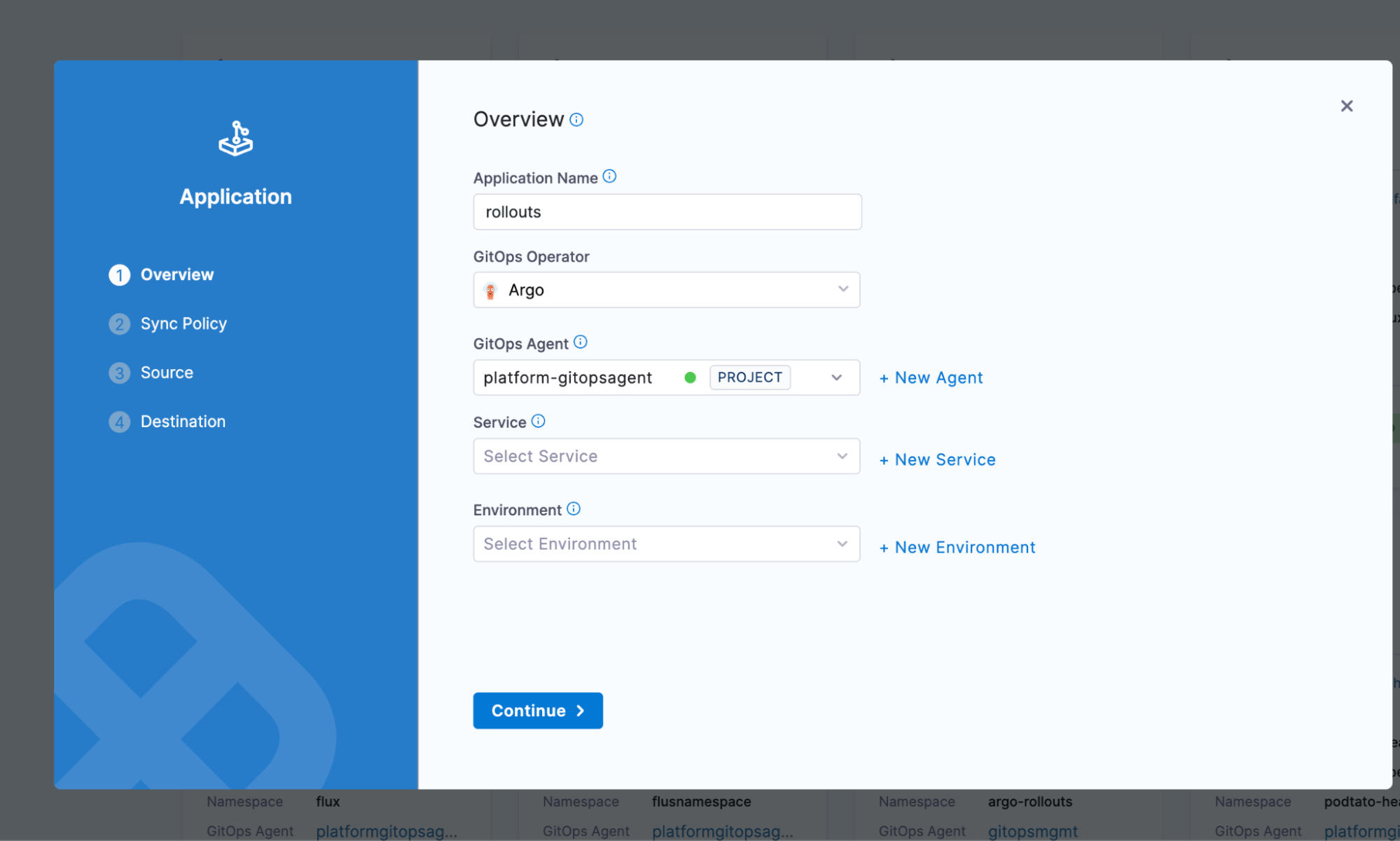1400x841 pixels.
Task: Click the New Service link
Action: click(x=937, y=459)
